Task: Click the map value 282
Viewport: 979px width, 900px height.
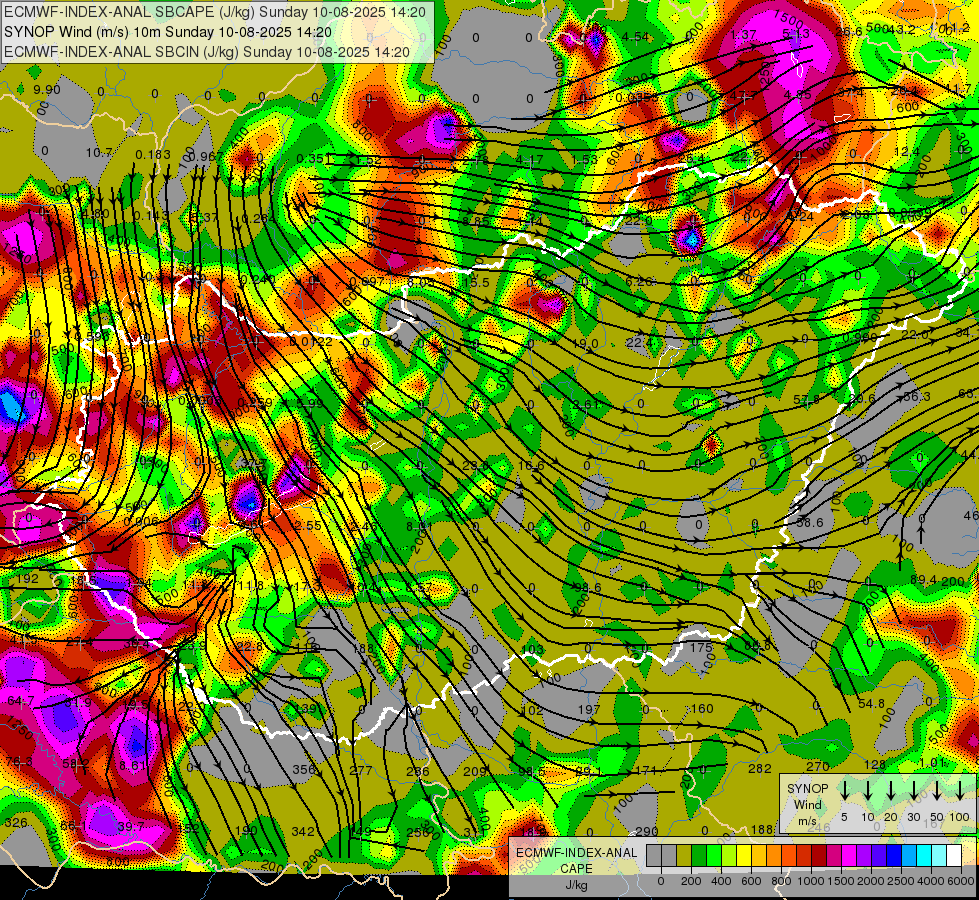Action: tap(760, 769)
